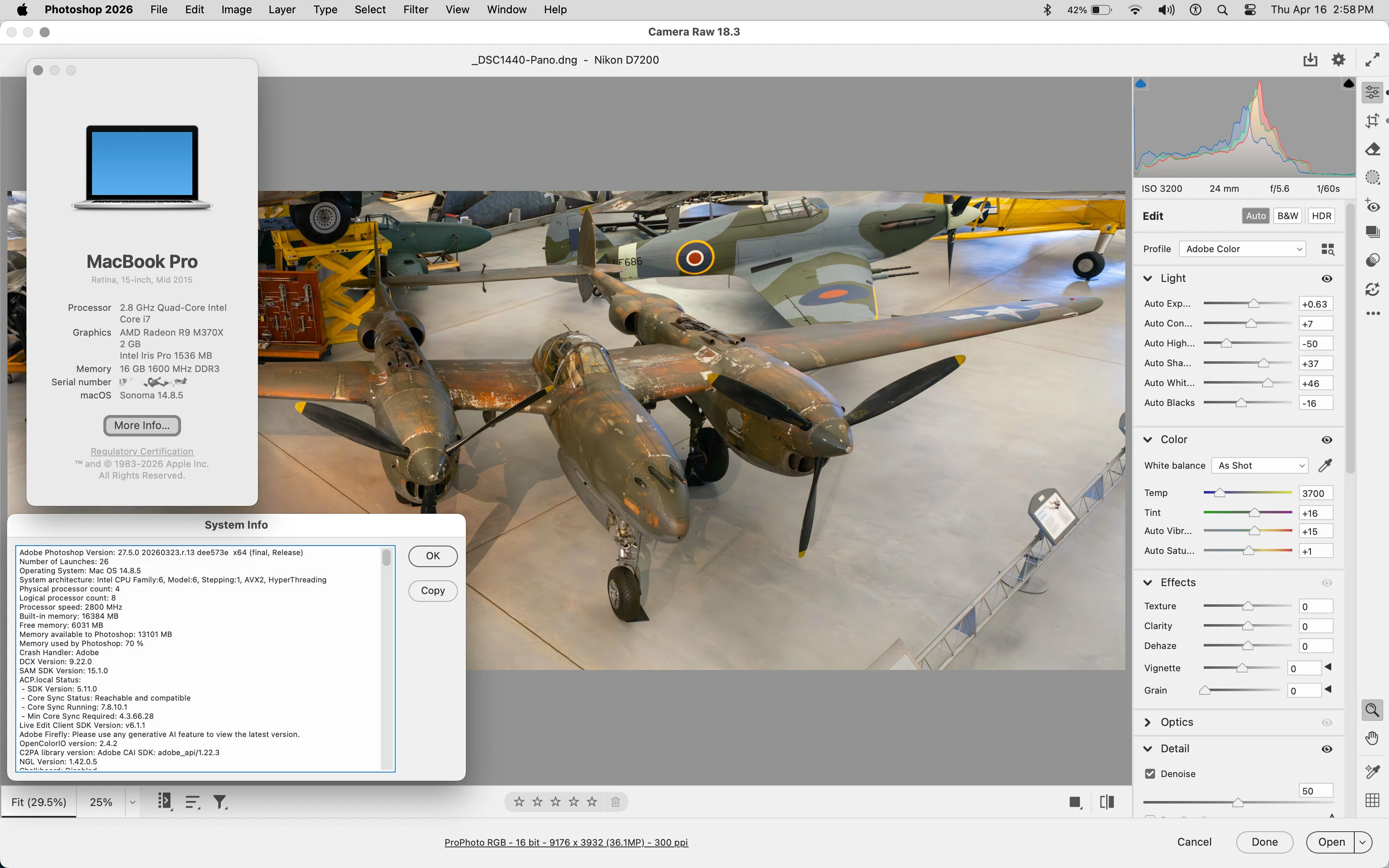
Task: Click the white balance eyedropper tool
Action: point(1325,465)
